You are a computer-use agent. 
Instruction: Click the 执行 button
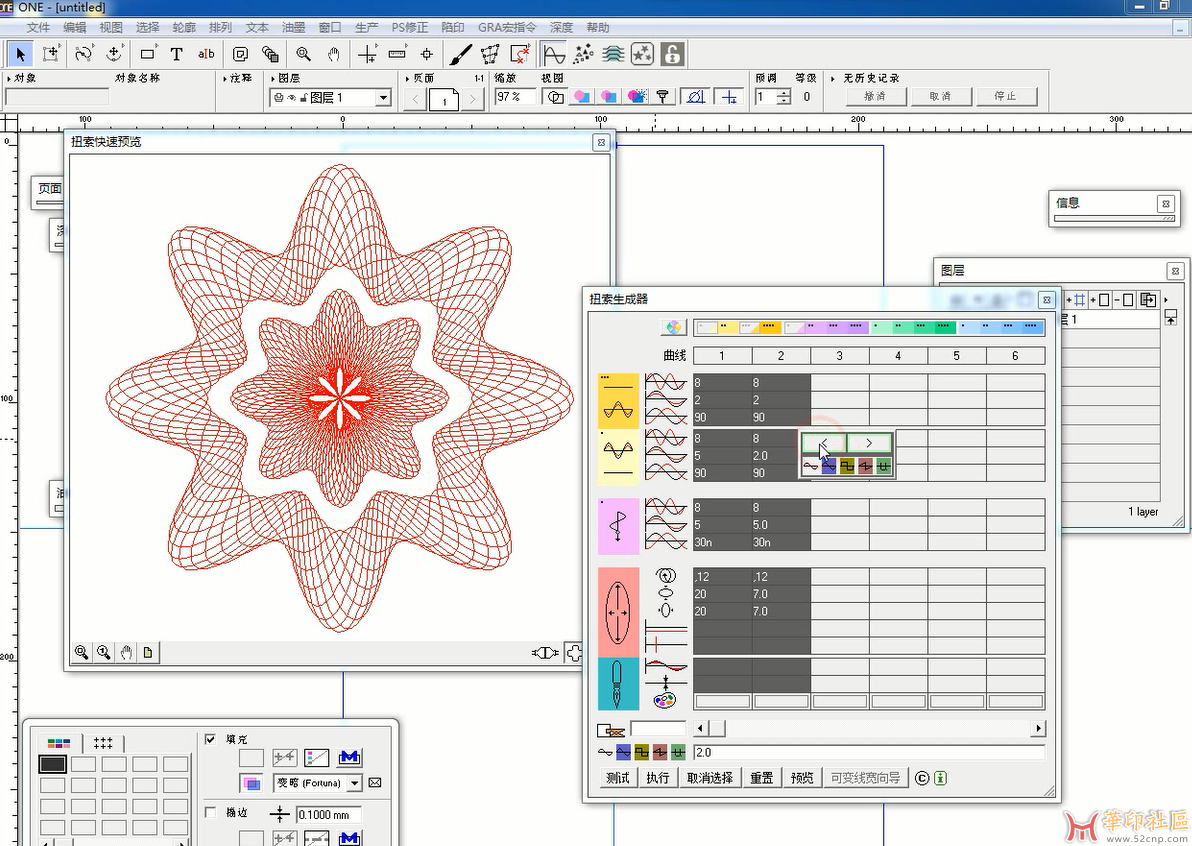pos(658,778)
